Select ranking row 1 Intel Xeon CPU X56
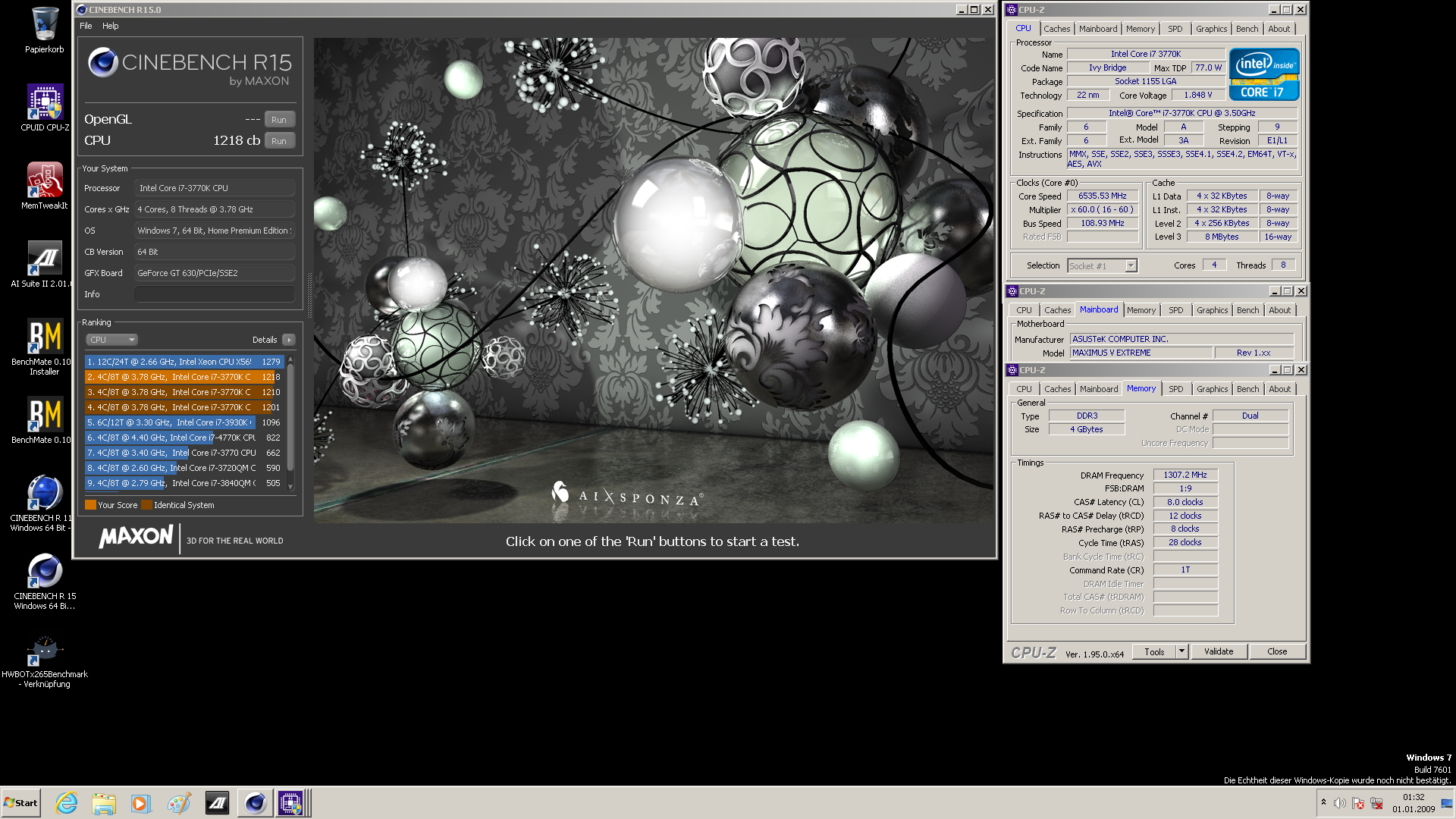The image size is (1456, 819). (184, 362)
